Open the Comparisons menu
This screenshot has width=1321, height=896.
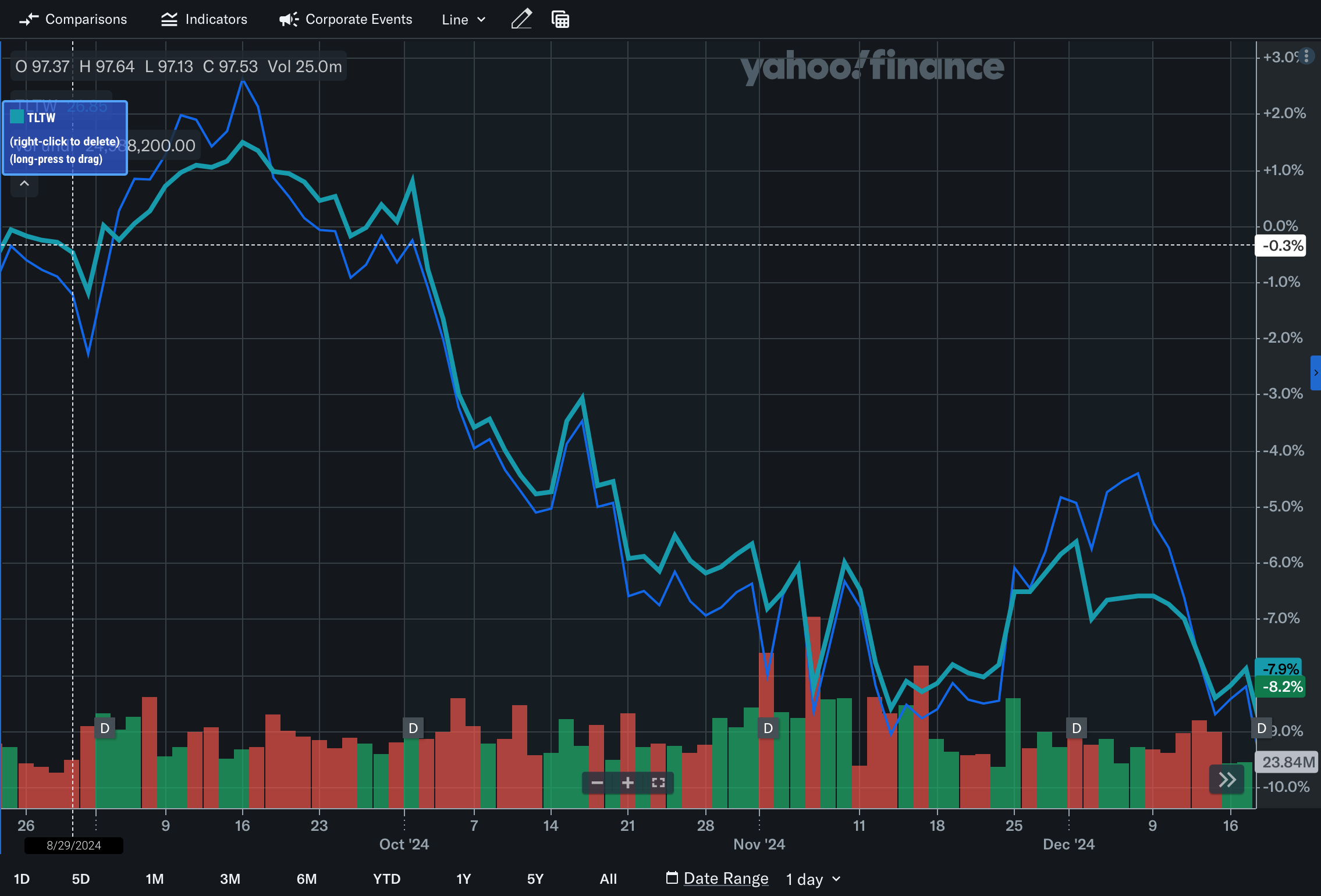pyautogui.click(x=73, y=19)
